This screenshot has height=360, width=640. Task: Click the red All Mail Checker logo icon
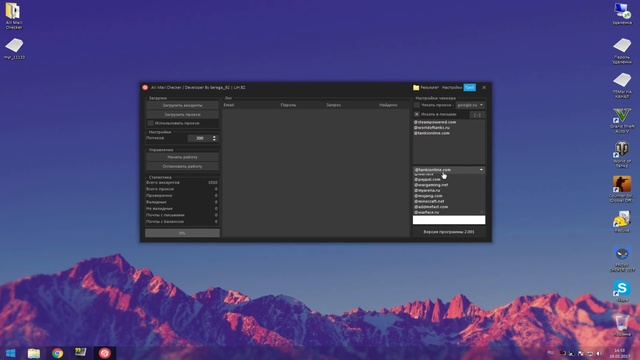coord(145,87)
